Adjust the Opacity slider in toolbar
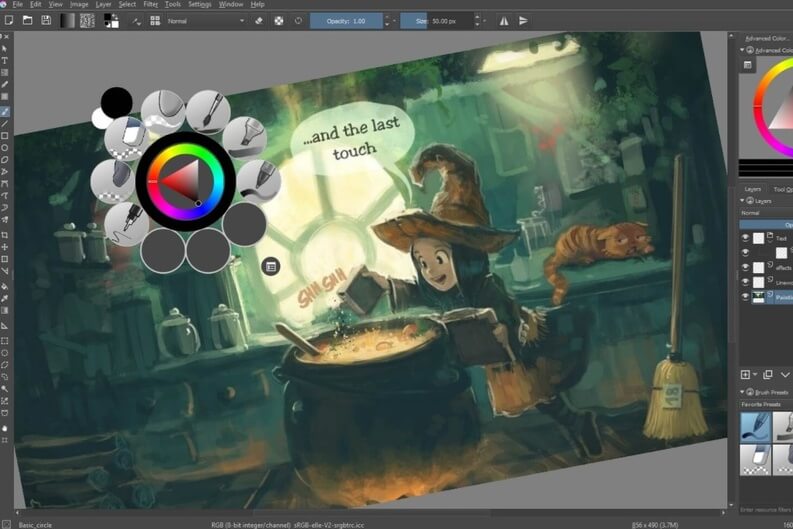This screenshot has width=793, height=529. click(x=346, y=21)
